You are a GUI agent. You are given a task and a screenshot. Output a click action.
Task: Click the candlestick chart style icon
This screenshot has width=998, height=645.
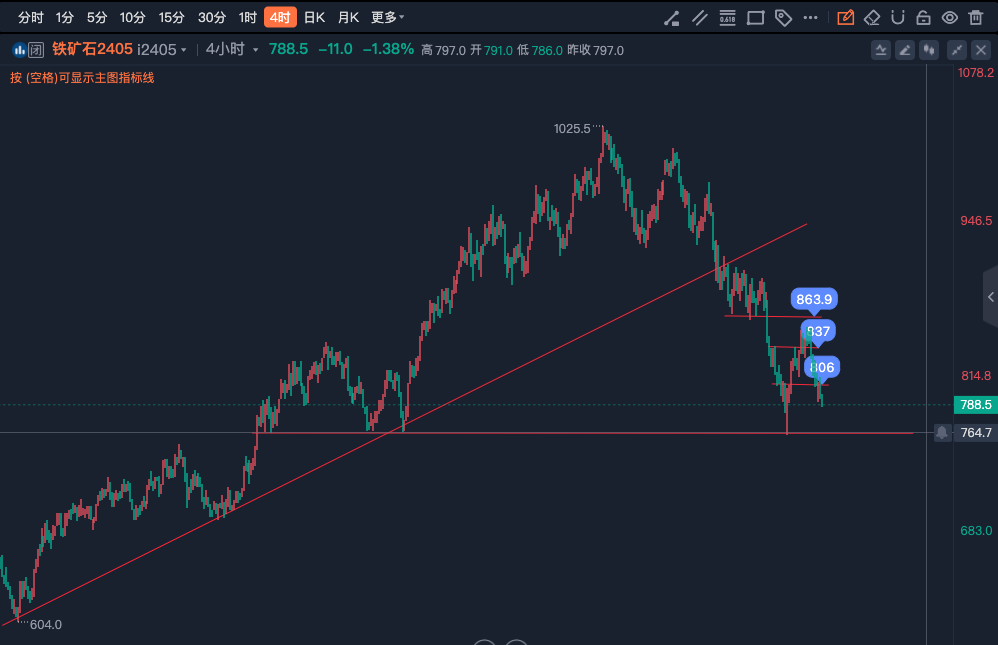click(x=929, y=50)
